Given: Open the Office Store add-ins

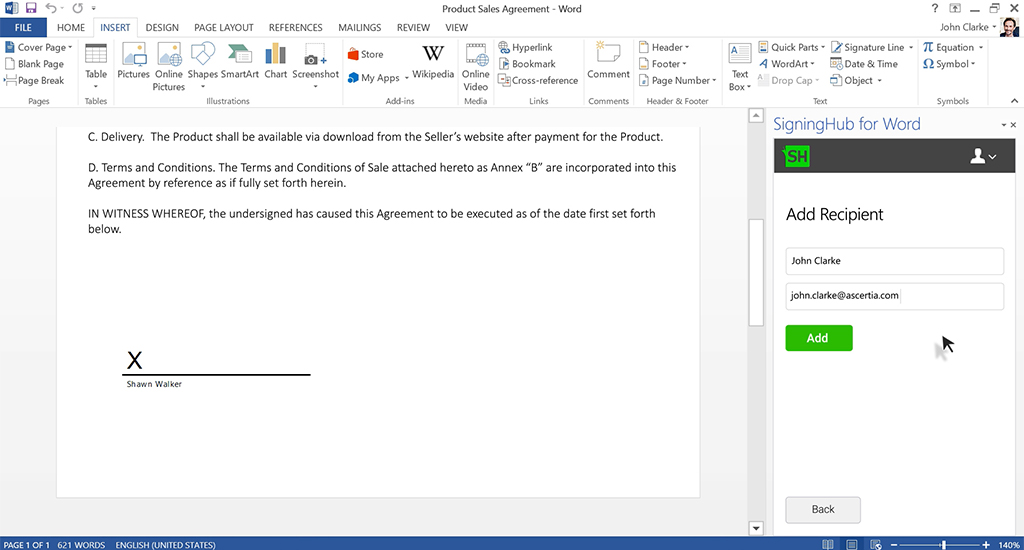Looking at the screenshot, I should point(366,54).
